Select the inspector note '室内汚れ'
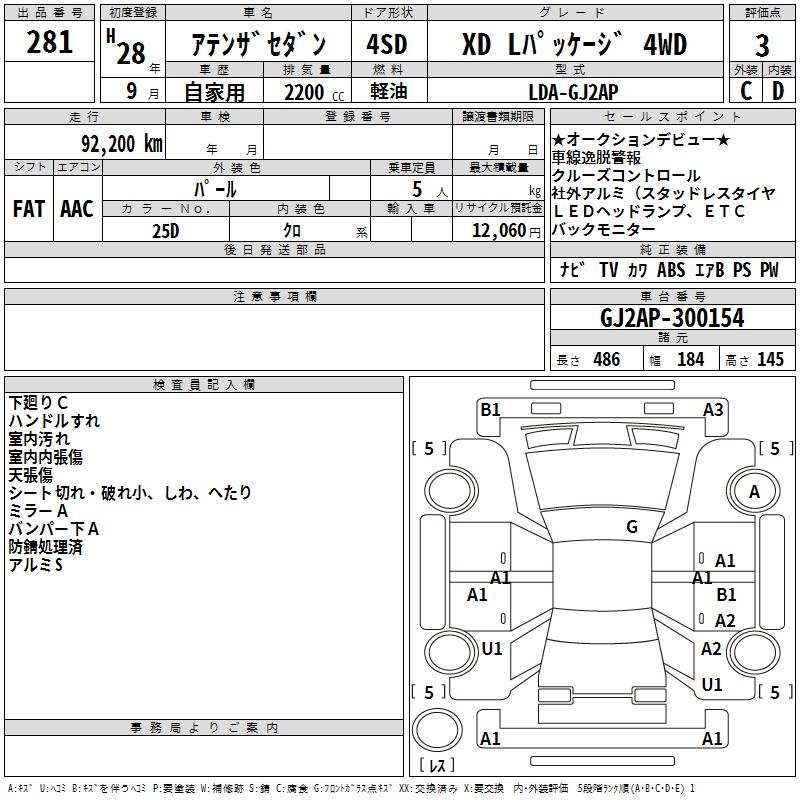Viewport: 800px width, 800px height. click(x=39, y=439)
